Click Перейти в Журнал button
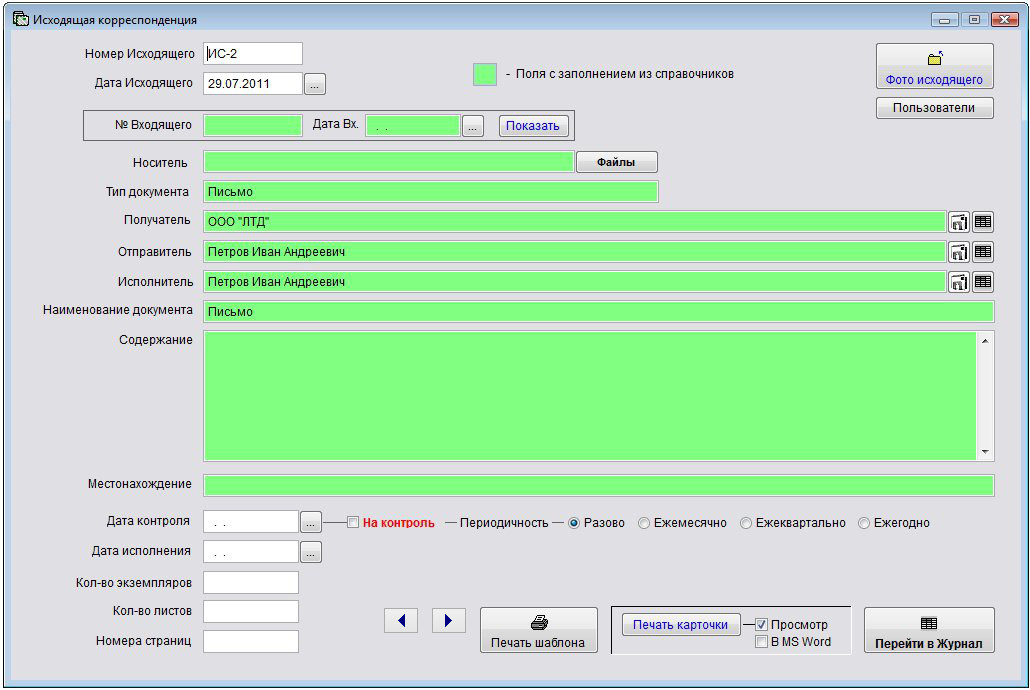The height and width of the screenshot is (690, 1030). [929, 630]
